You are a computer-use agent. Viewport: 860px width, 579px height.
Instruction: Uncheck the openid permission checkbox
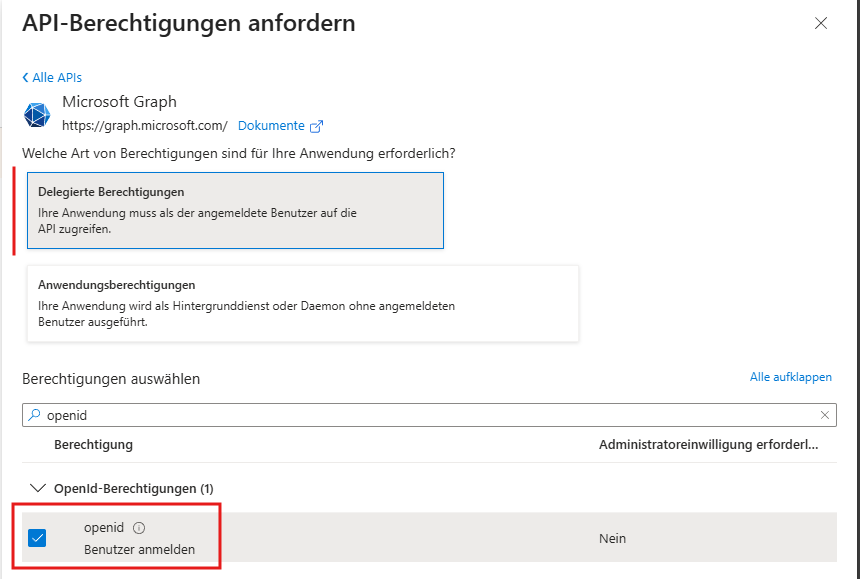pyautogui.click(x=37, y=538)
